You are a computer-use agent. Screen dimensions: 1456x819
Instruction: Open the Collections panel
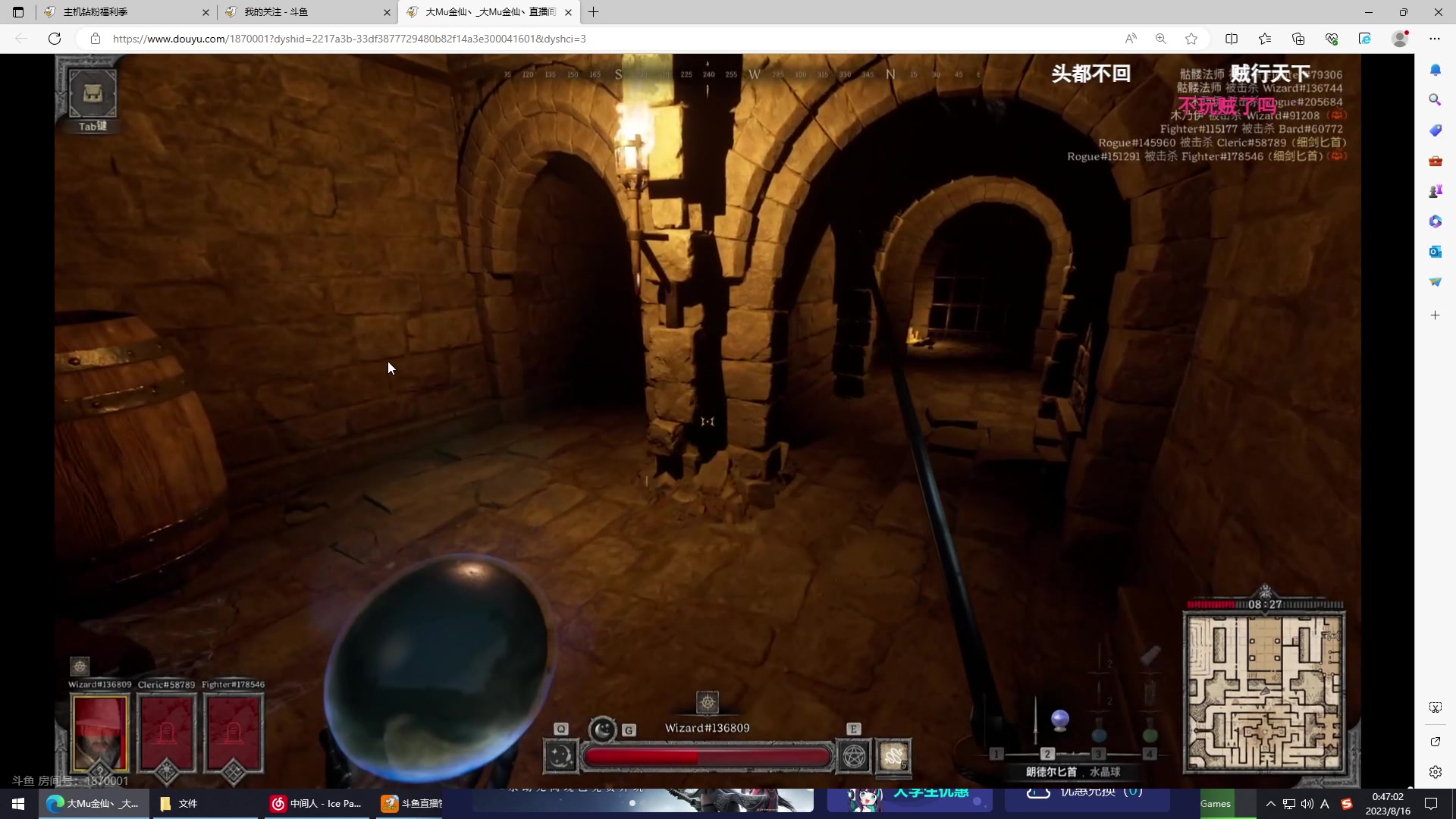(1298, 39)
